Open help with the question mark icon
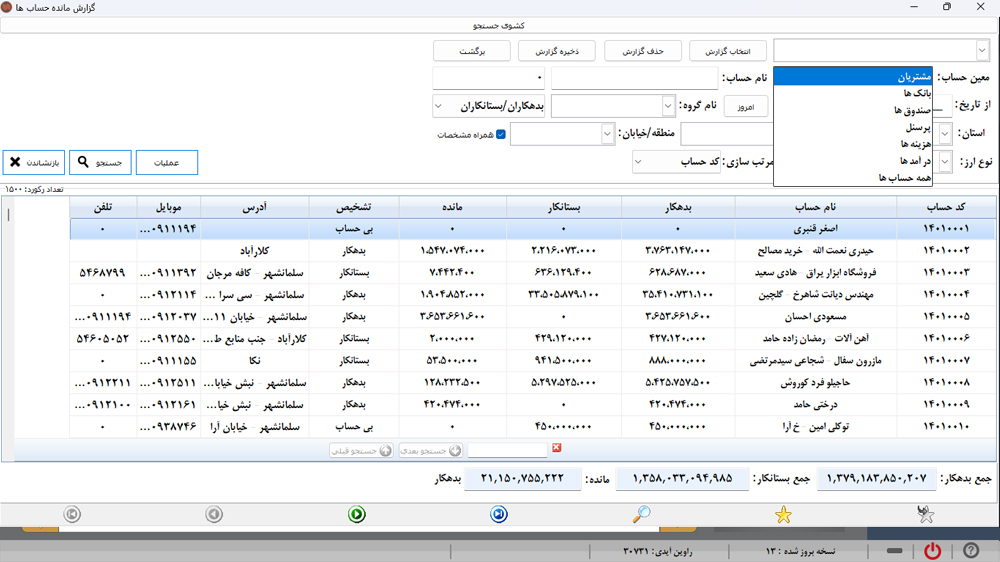Viewport: 1000px width, 562px height. click(970, 551)
